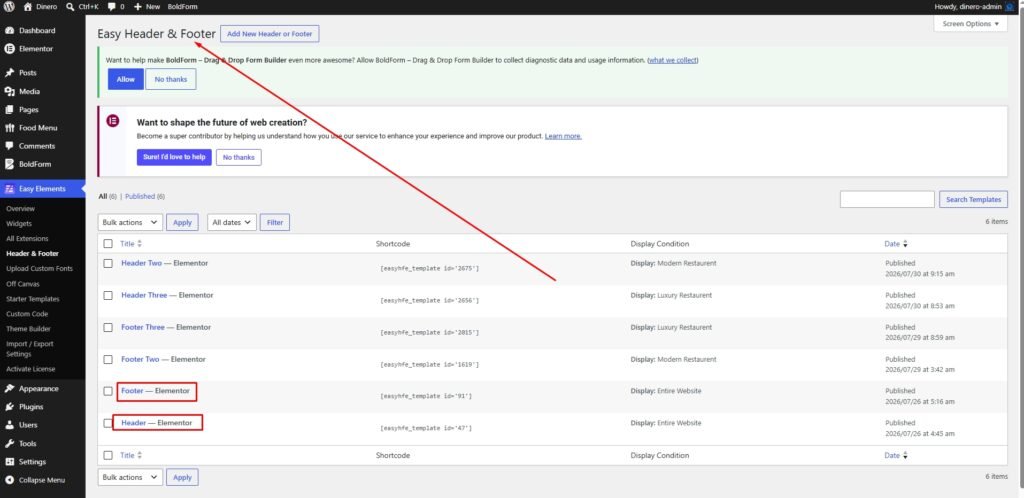Check the Header — Elementor row checkbox
The height and width of the screenshot is (498, 1024).
108,423
